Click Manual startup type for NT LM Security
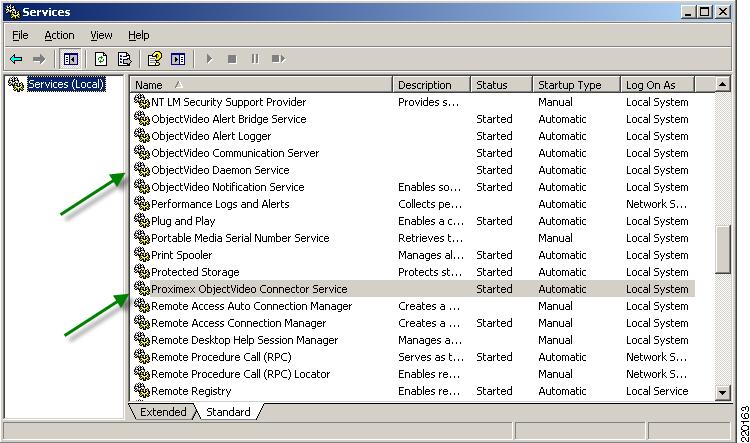Viewport: 750px width, 443px height. click(555, 102)
